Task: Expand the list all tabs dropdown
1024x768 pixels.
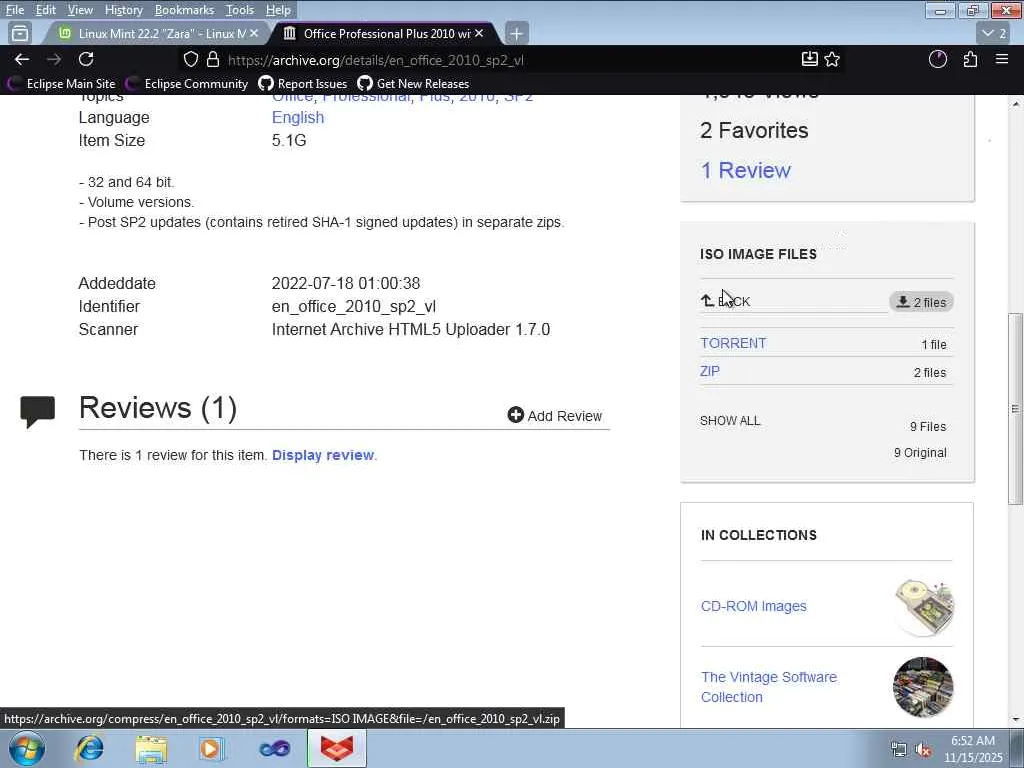Action: (x=994, y=33)
